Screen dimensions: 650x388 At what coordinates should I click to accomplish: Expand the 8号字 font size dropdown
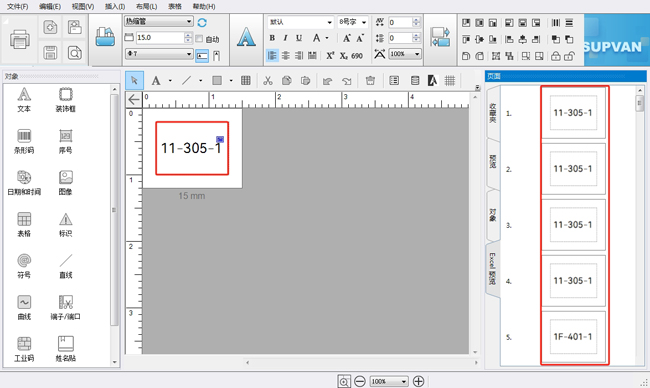point(353,22)
